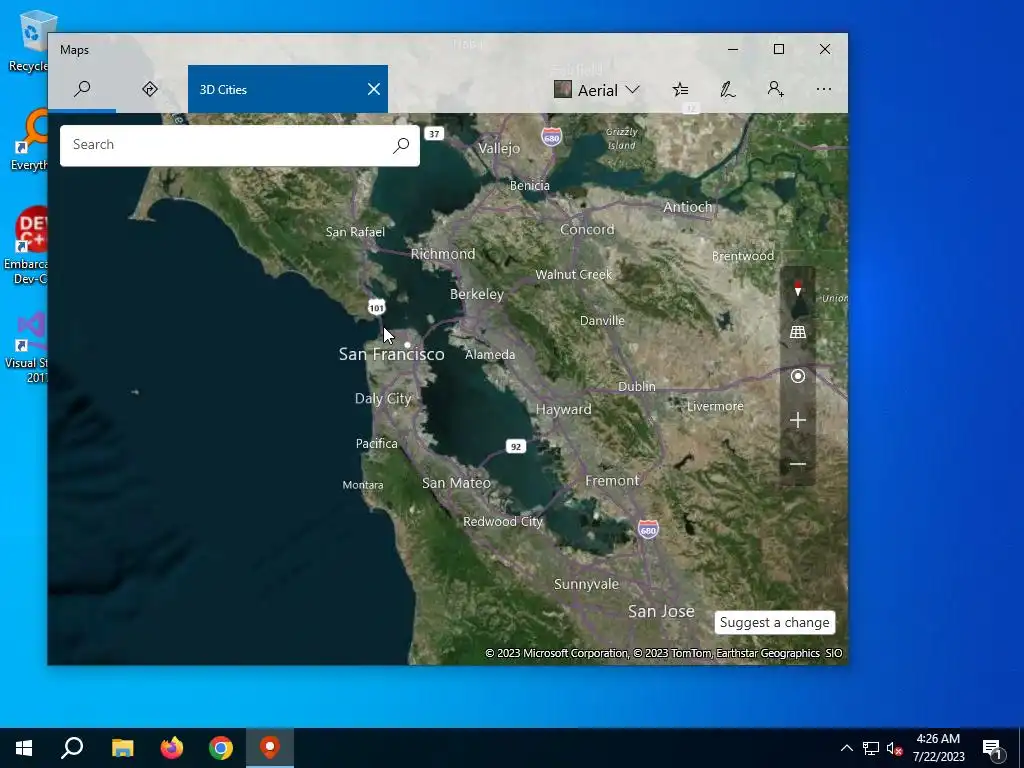Open the notification center icon
This screenshot has height=768, width=1024.
pyautogui.click(x=992, y=750)
